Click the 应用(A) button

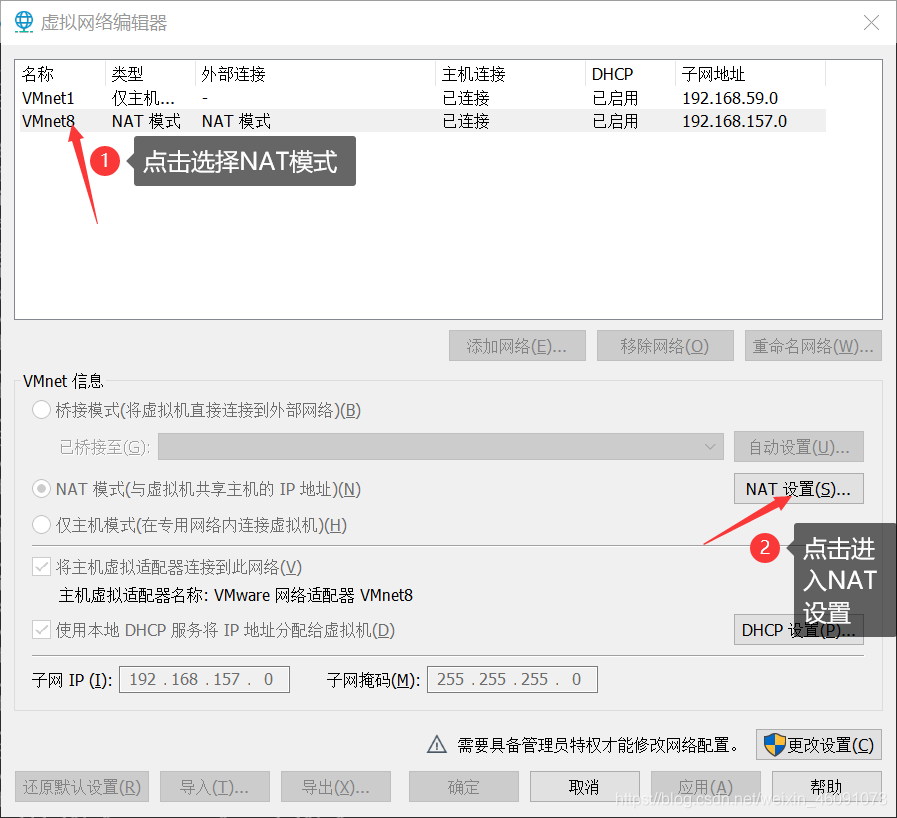coord(705,787)
